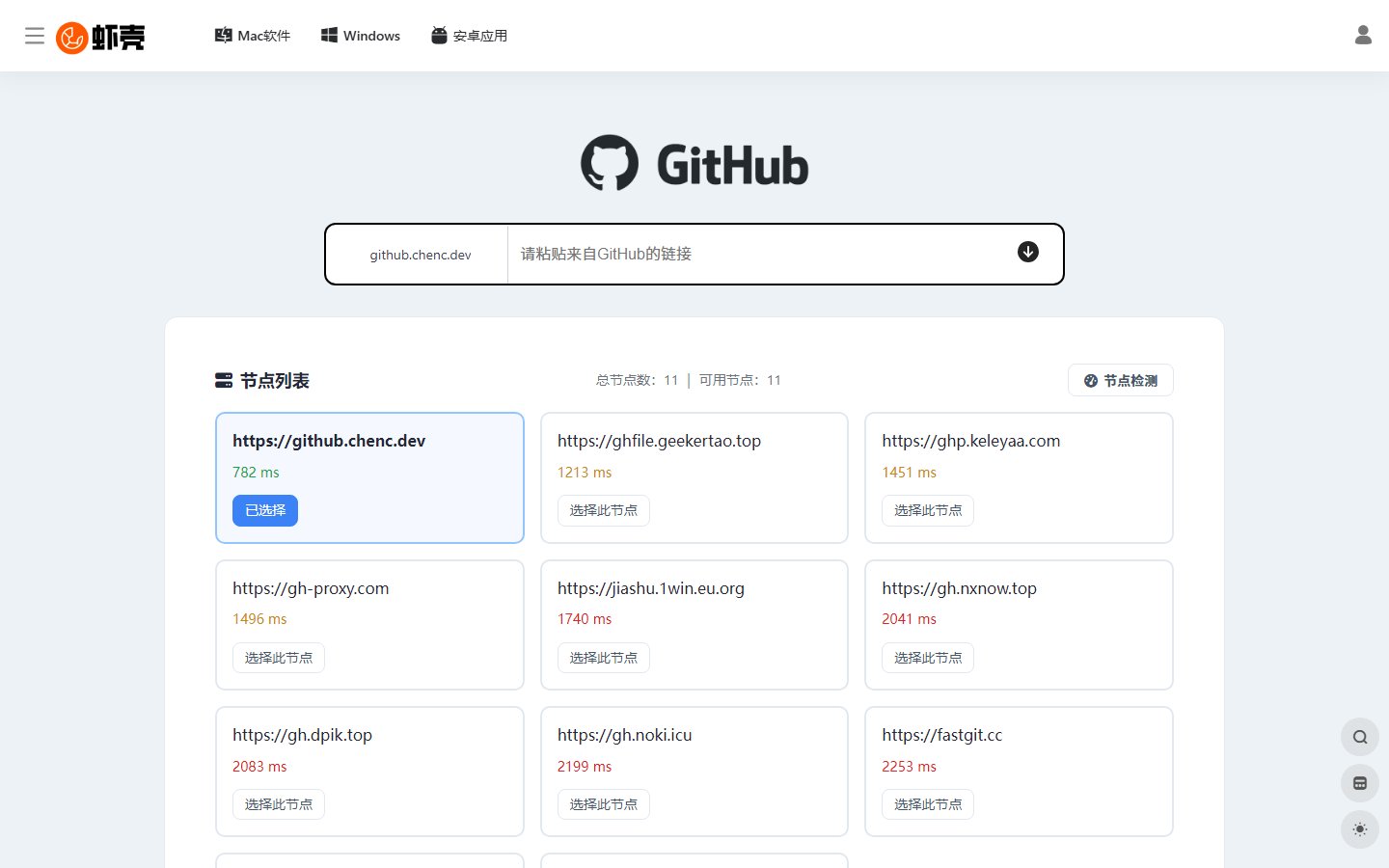Select the gh-proxy.com node
This screenshot has width=1389, height=868.
click(x=279, y=658)
